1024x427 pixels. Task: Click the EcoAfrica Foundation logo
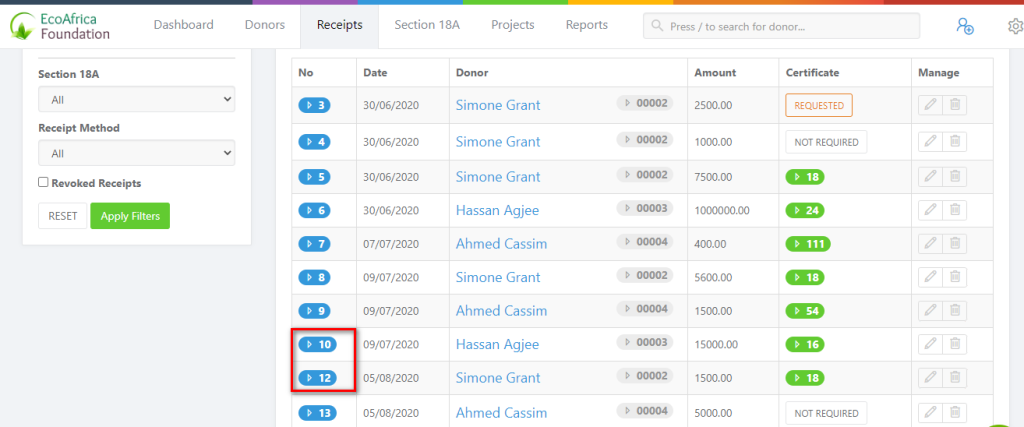click(60, 25)
